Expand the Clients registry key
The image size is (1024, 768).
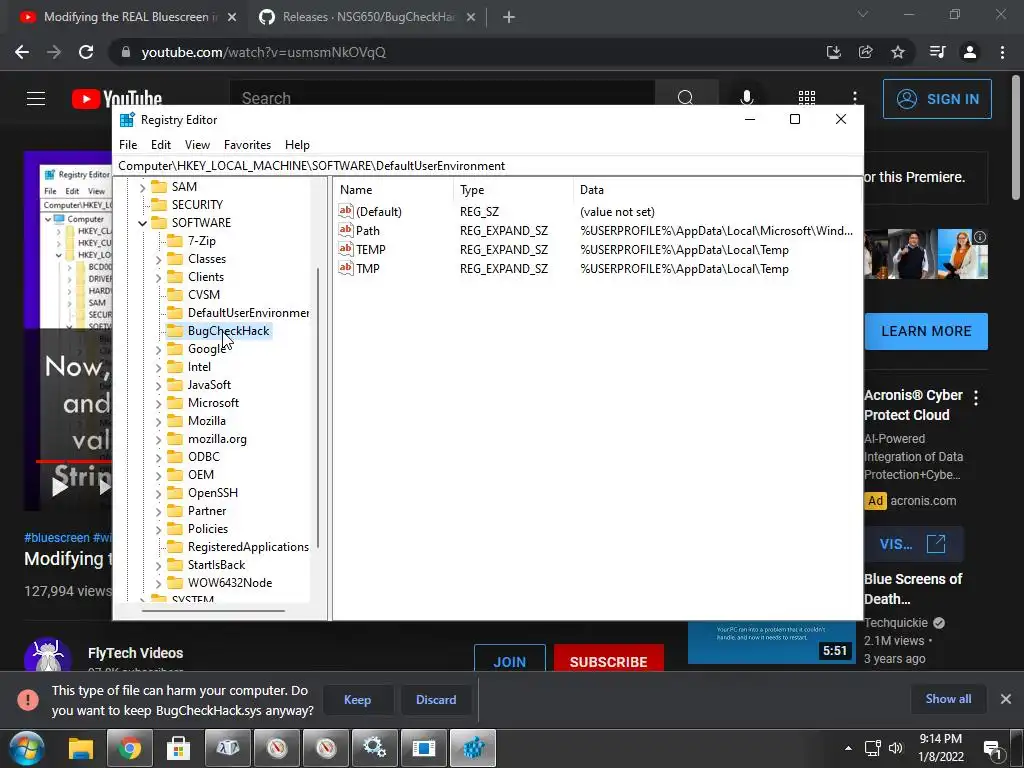coord(159,278)
